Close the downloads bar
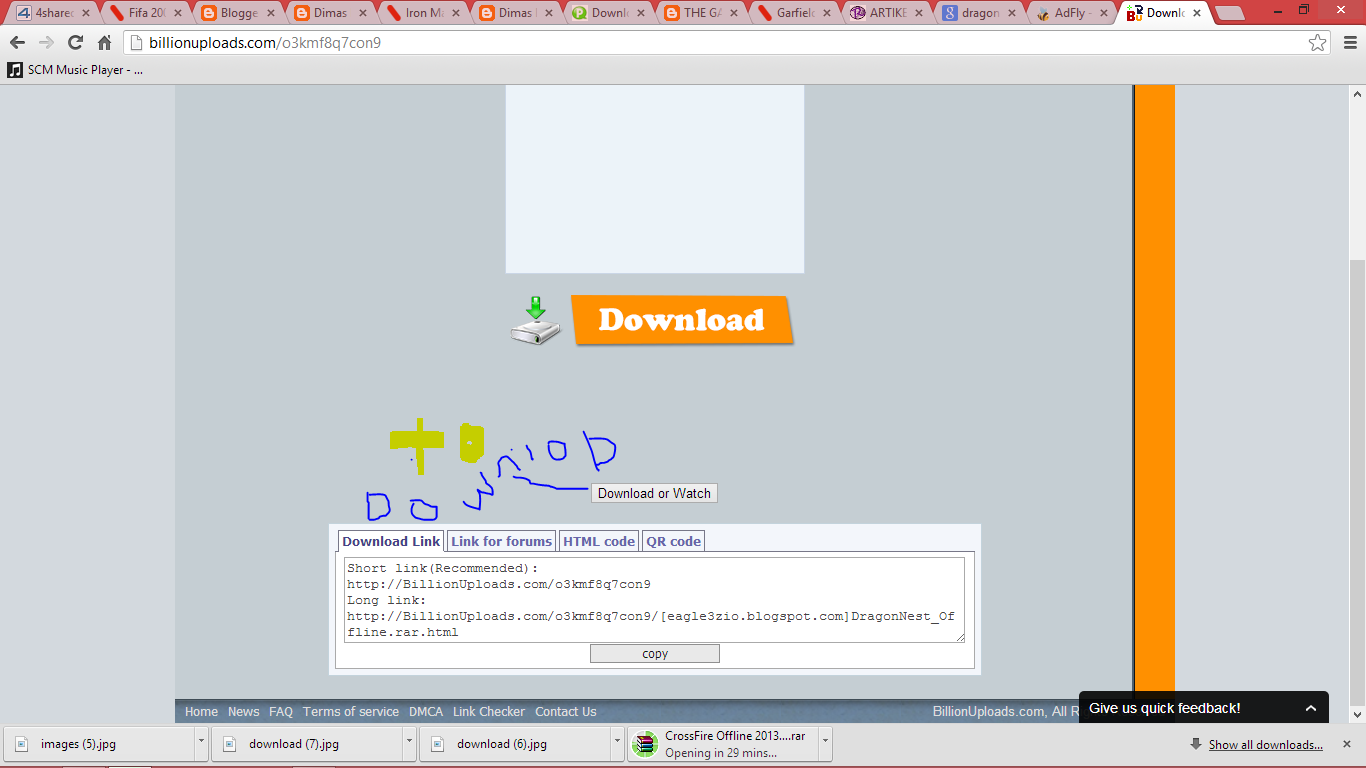Image resolution: width=1366 pixels, height=768 pixels. 1349,744
